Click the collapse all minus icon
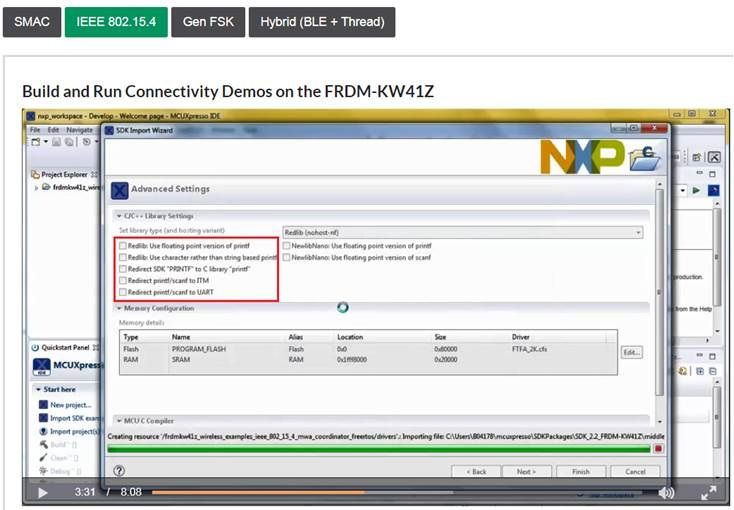Screen dimensions: 734x510 tap(712, 371)
